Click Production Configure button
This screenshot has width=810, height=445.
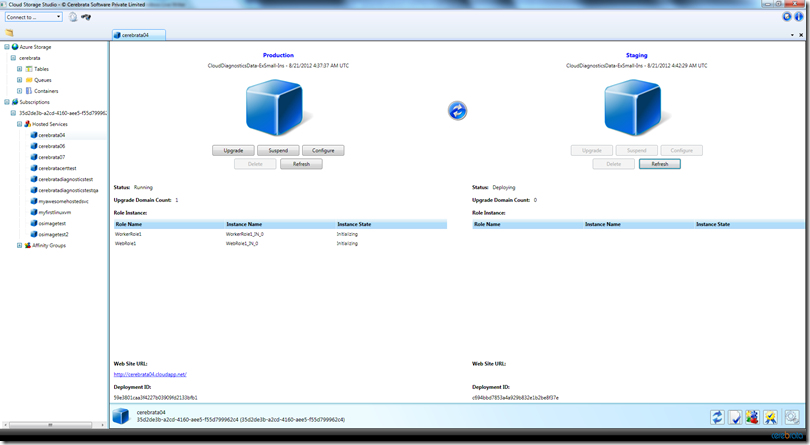point(323,150)
